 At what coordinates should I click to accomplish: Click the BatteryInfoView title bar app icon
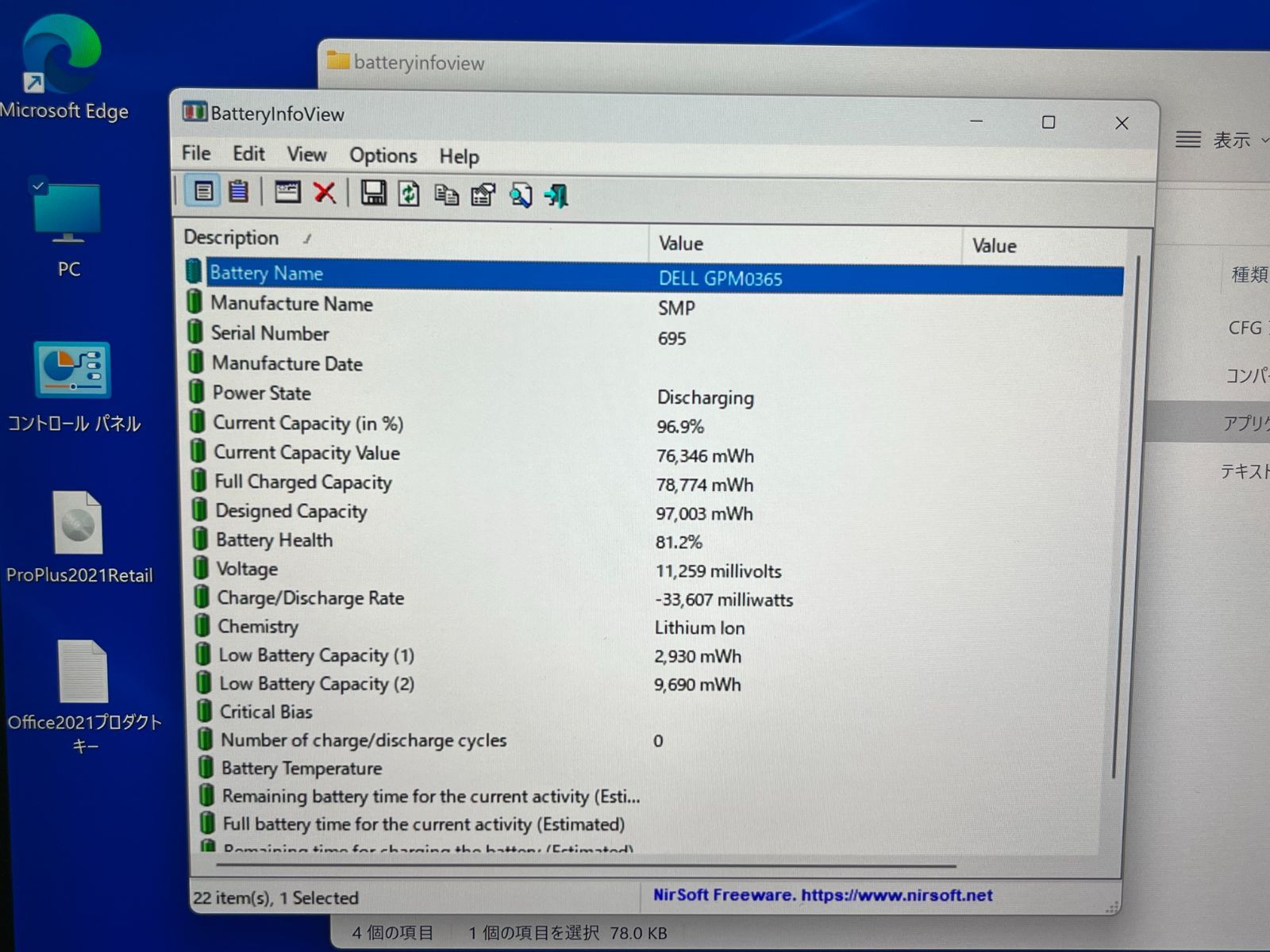pyautogui.click(x=194, y=112)
